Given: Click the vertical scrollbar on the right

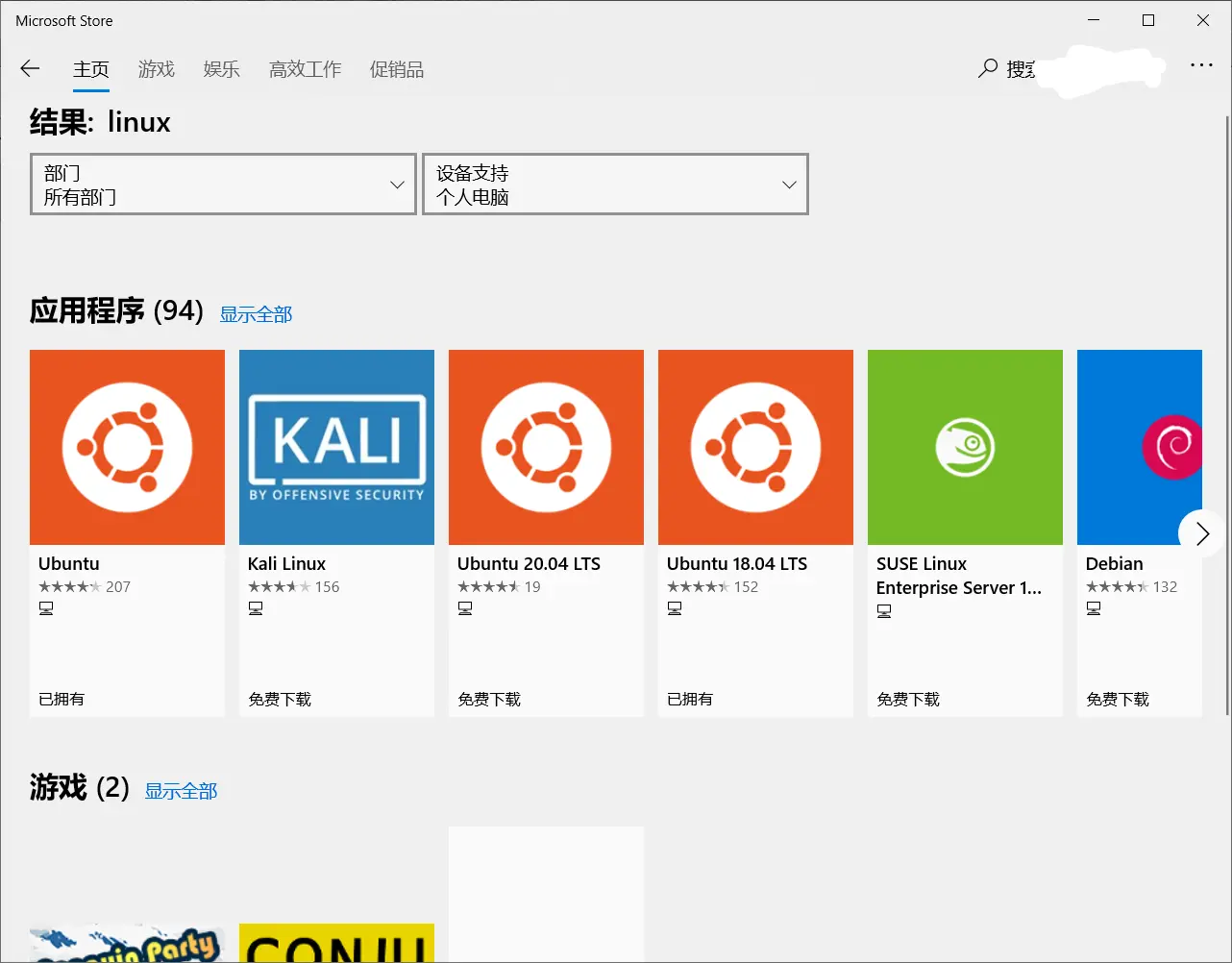Looking at the screenshot, I should [x=1226, y=415].
